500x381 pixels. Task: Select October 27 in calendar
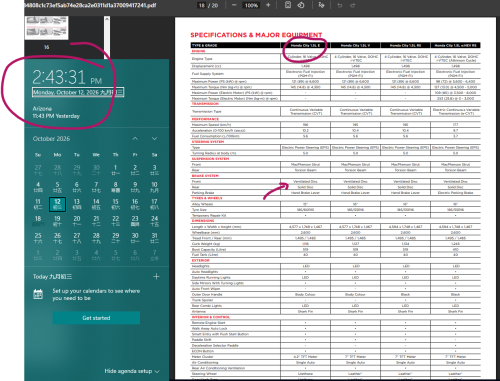[x=77, y=238]
